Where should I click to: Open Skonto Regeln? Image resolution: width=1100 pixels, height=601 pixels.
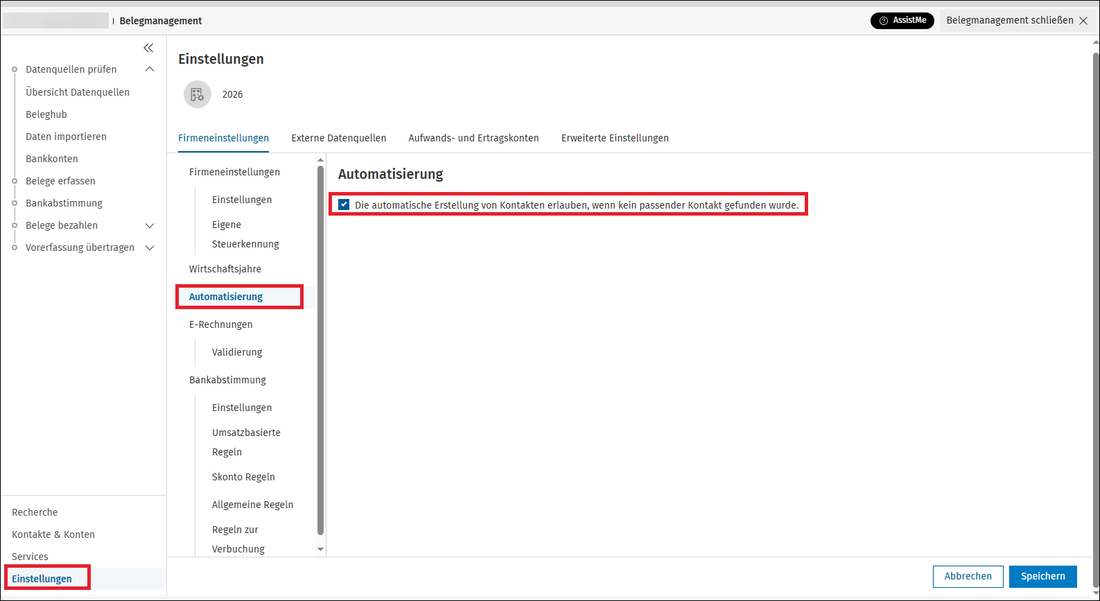243,477
